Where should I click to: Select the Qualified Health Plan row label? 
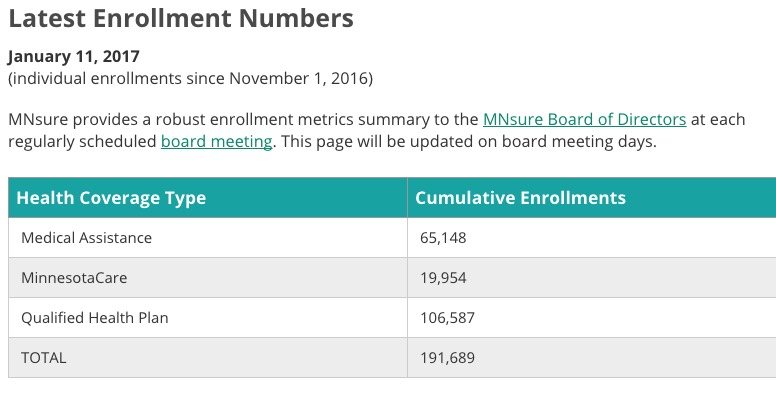tap(95, 318)
